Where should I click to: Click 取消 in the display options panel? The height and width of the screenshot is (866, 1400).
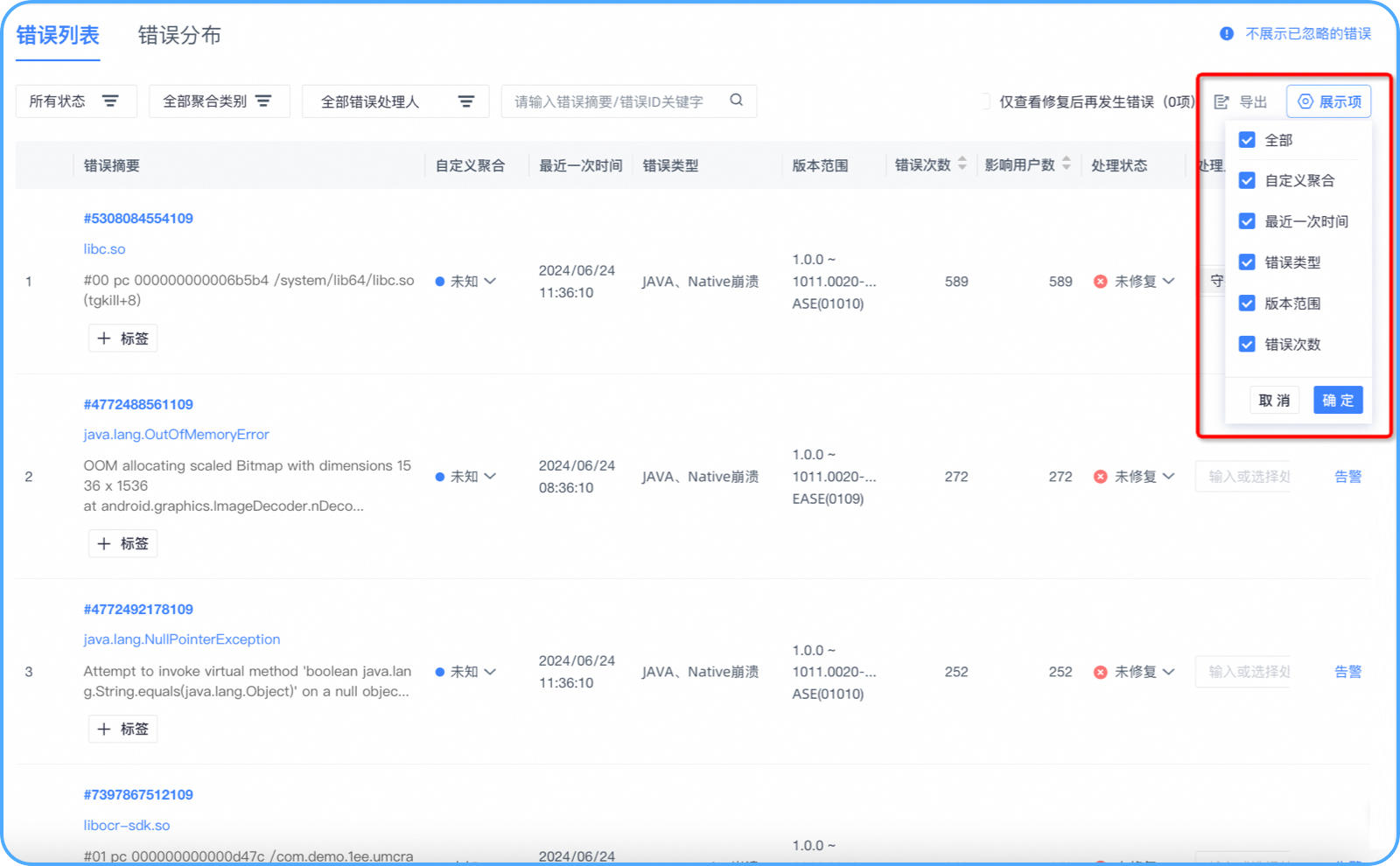(x=1274, y=401)
